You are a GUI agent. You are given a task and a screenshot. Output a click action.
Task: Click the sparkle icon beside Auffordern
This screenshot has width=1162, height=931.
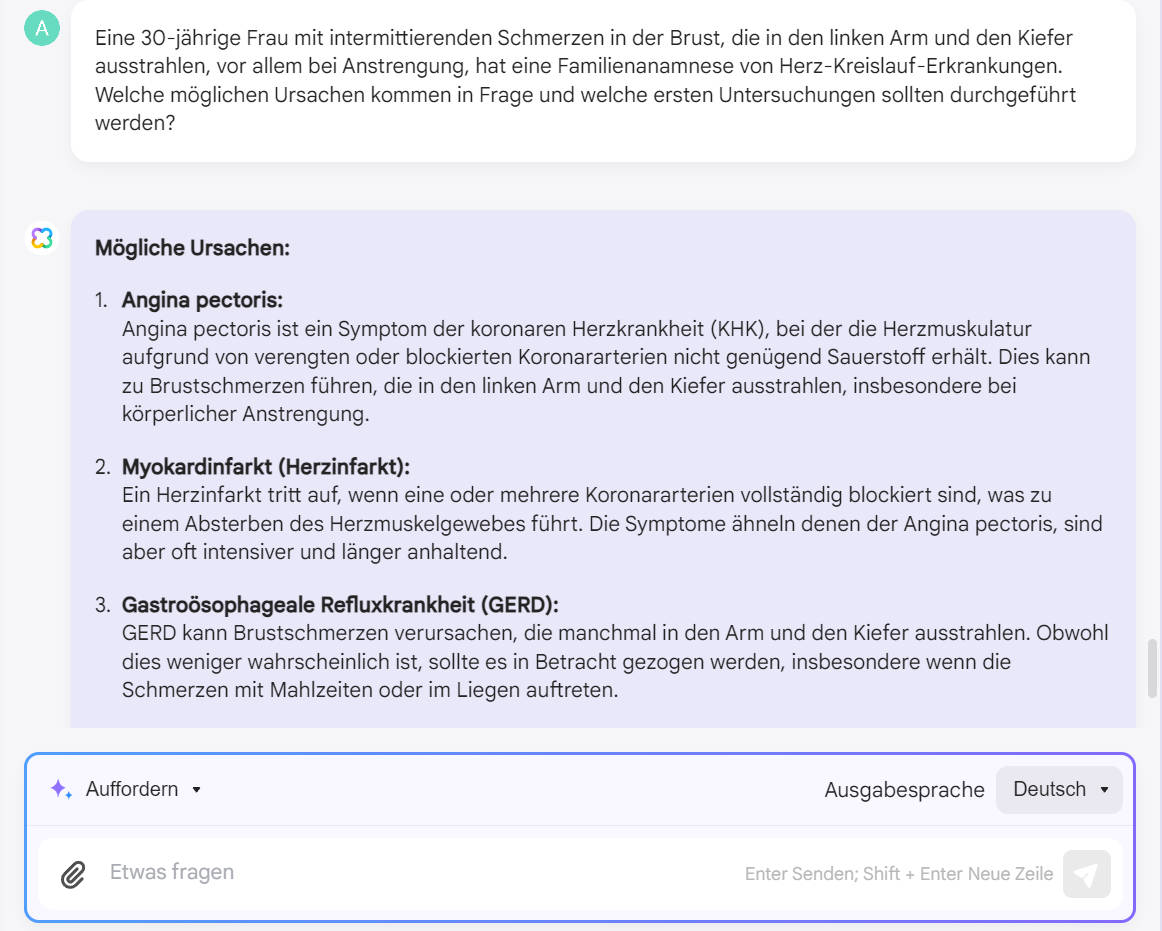pyautogui.click(x=62, y=789)
